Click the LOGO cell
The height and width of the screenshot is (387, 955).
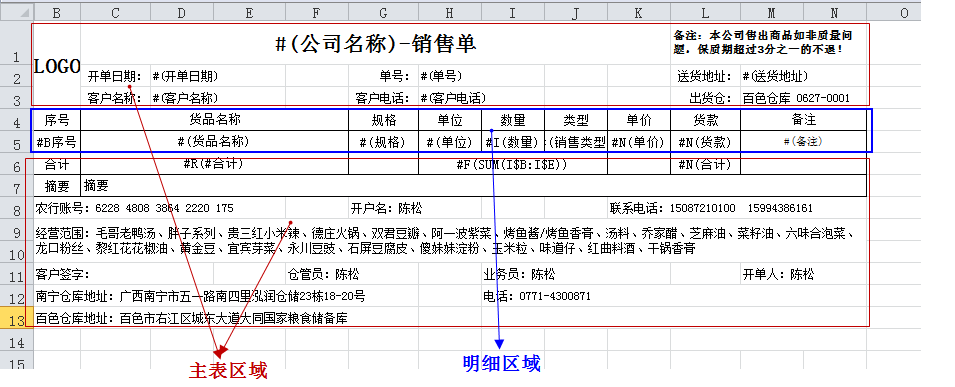pyautogui.click(x=57, y=66)
